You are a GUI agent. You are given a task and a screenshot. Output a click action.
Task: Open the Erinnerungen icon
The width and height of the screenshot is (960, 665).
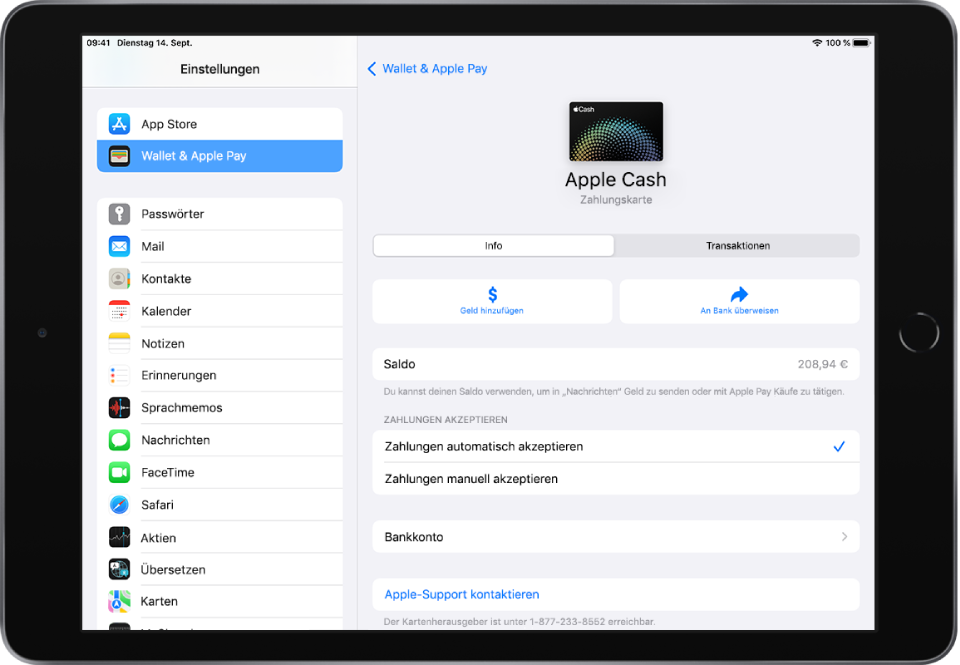pos(119,375)
